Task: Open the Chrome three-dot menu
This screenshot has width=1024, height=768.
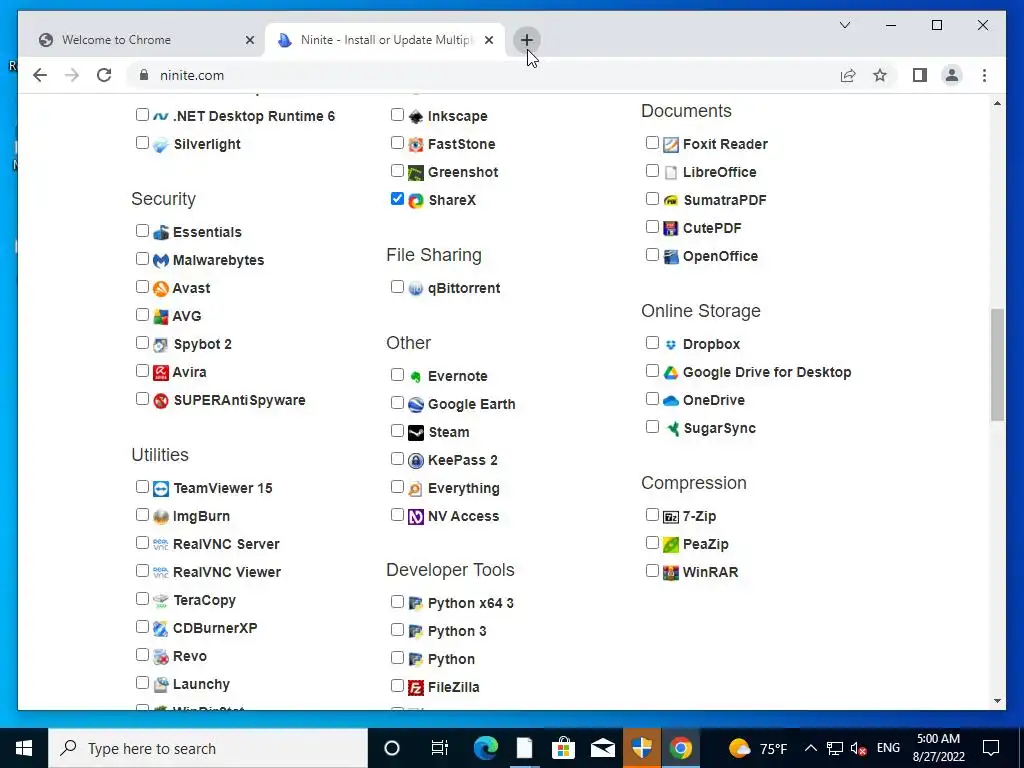Action: click(x=984, y=75)
